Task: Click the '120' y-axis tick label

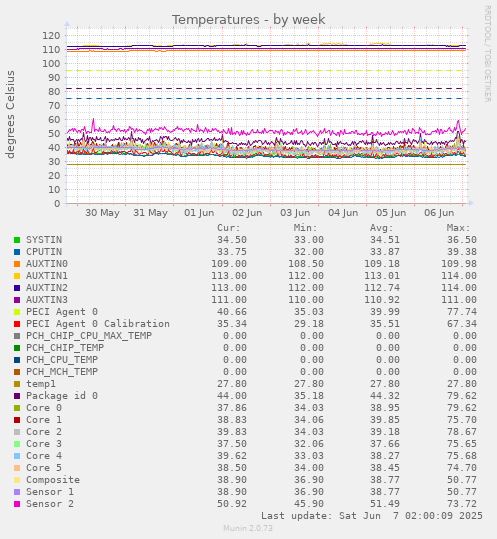Action: point(51,35)
